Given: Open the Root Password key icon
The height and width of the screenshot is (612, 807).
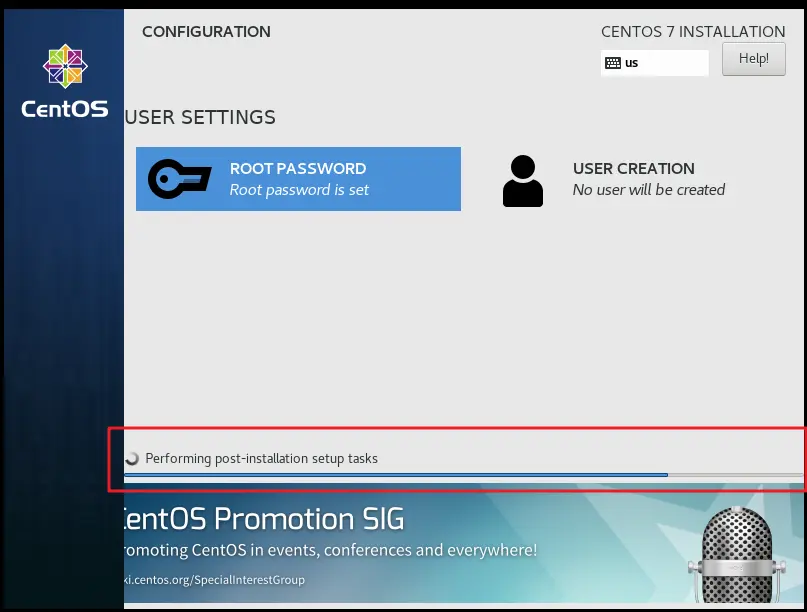Looking at the screenshot, I should (179, 179).
